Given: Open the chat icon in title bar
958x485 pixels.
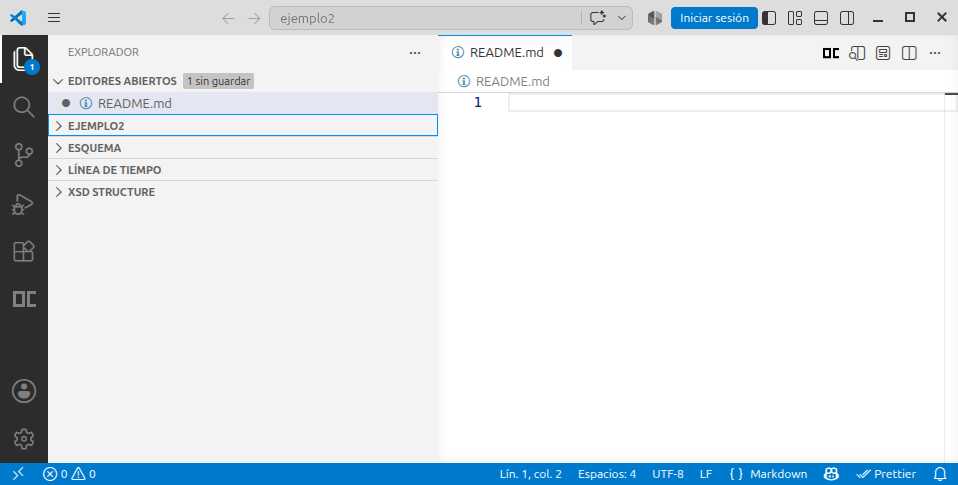Looking at the screenshot, I should (598, 18).
